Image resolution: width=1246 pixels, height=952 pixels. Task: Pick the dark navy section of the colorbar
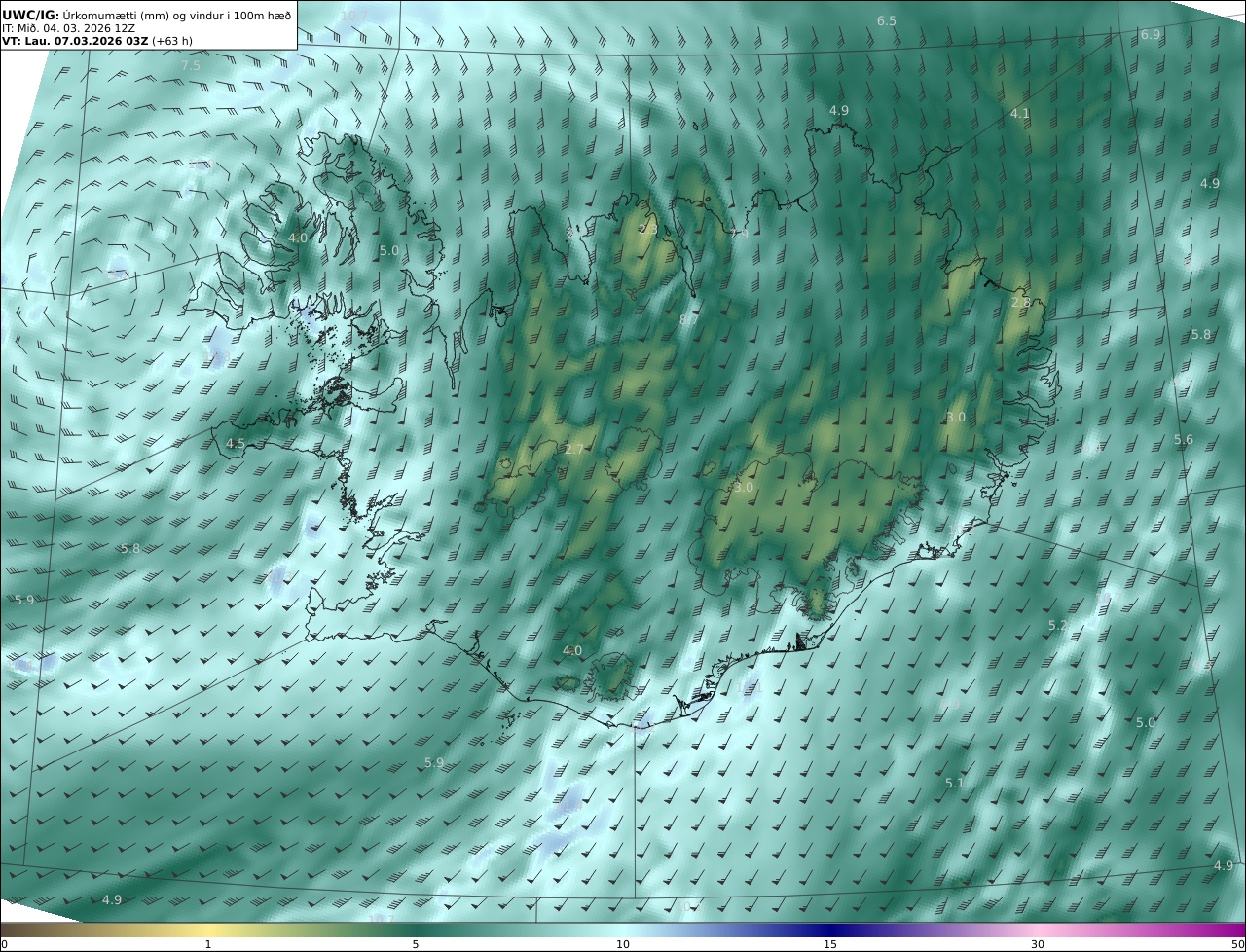pyautogui.click(x=830, y=930)
